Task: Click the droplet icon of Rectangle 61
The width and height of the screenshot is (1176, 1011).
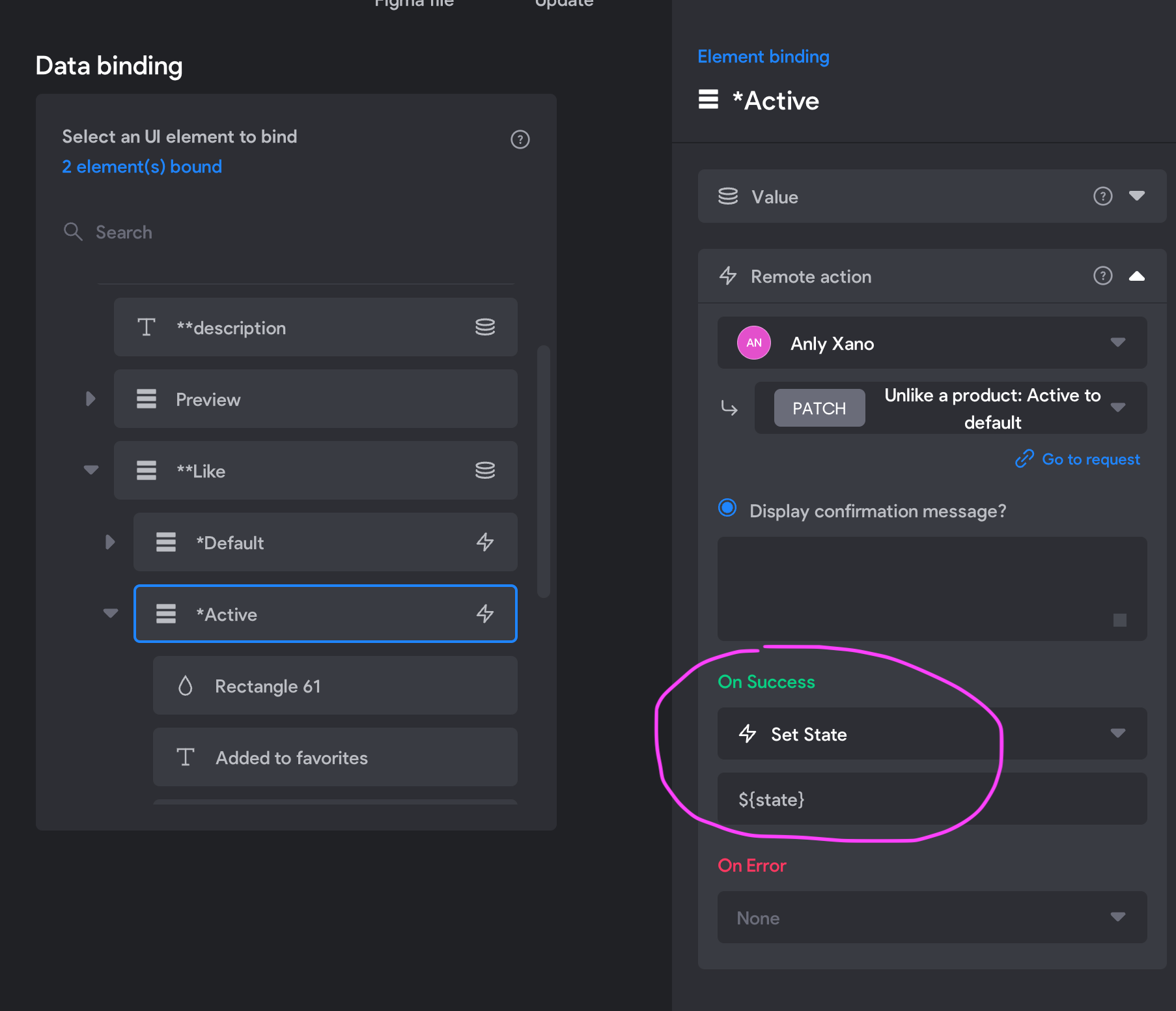Action: point(186,685)
